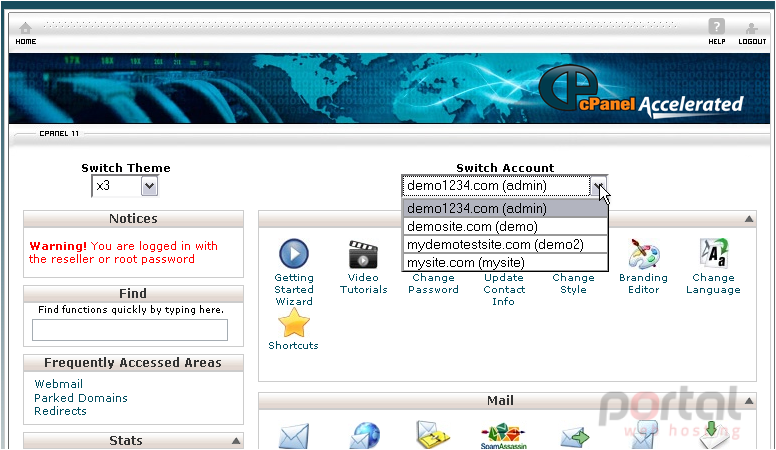This screenshot has height=450, width=776.
Task: Open the Shortcuts star icon
Action: 294,322
